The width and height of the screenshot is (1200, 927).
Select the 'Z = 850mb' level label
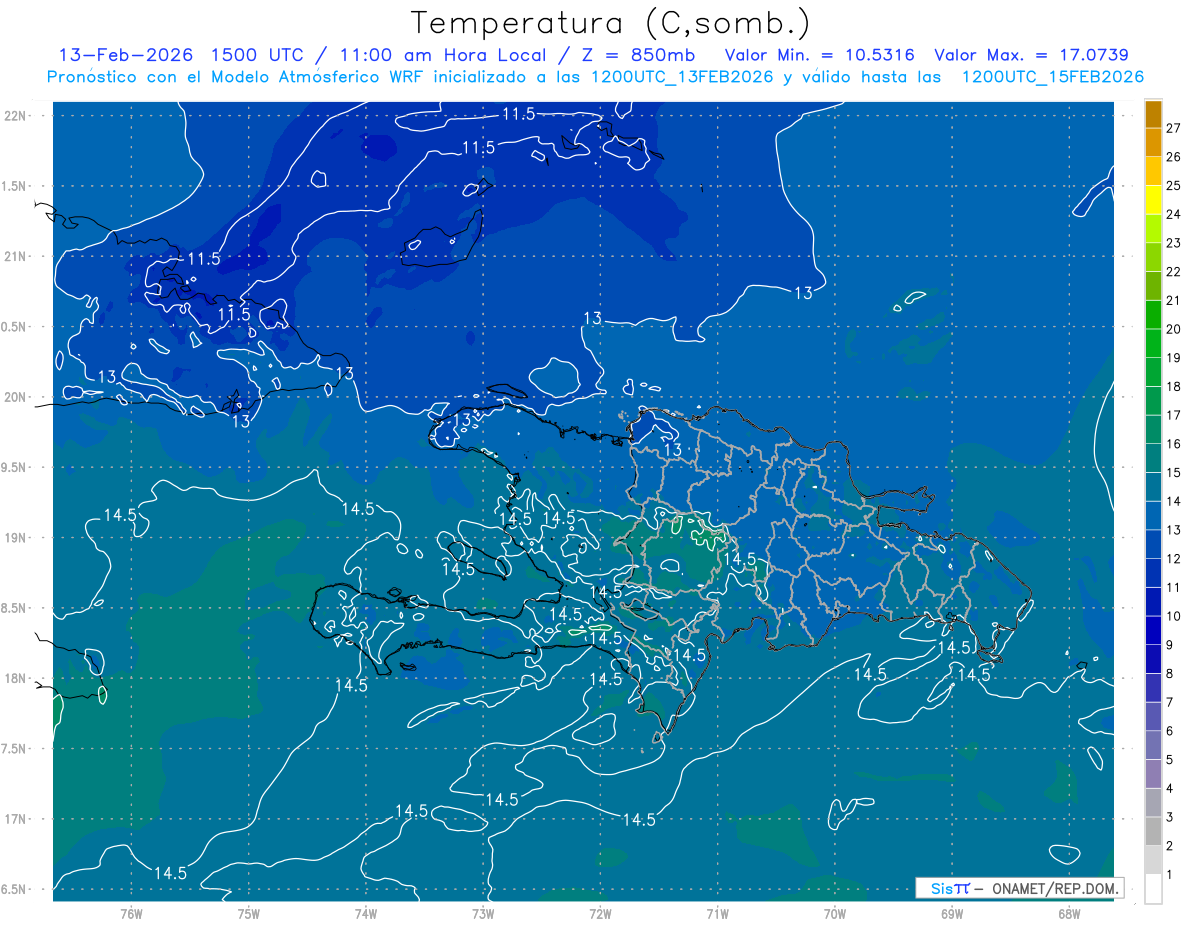coord(639,55)
